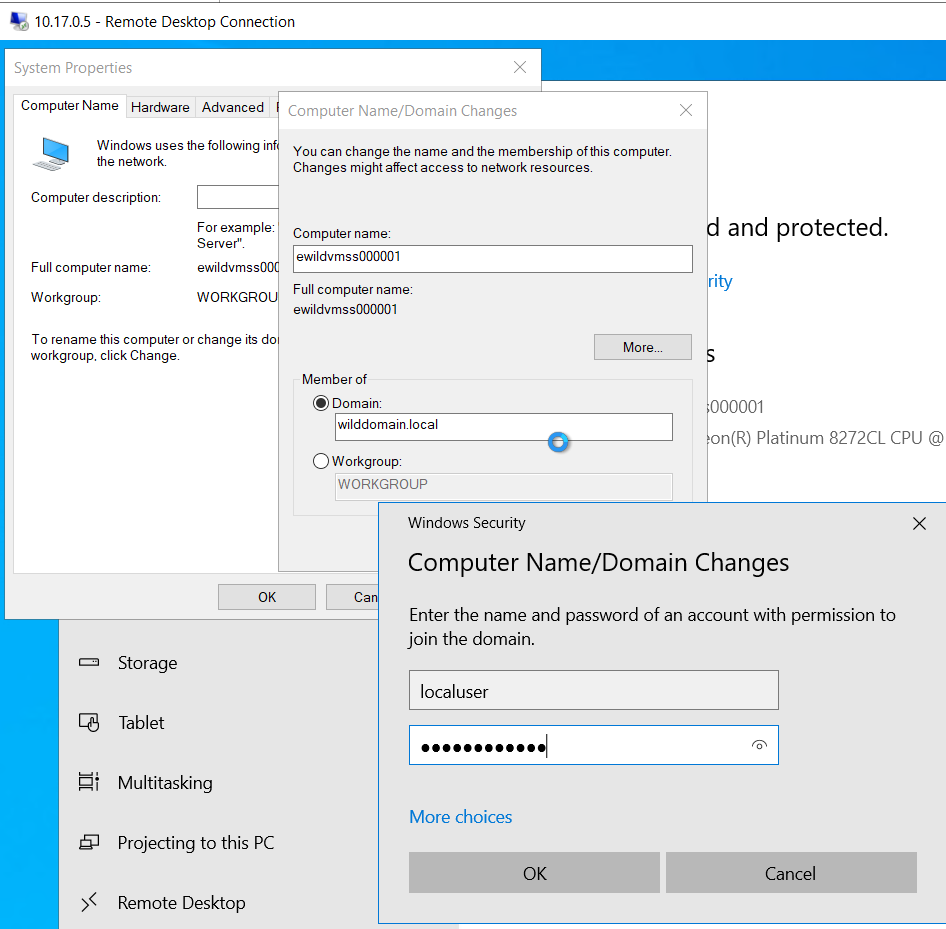Click the More... button
Image resolution: width=946 pixels, height=929 pixels.
(643, 347)
